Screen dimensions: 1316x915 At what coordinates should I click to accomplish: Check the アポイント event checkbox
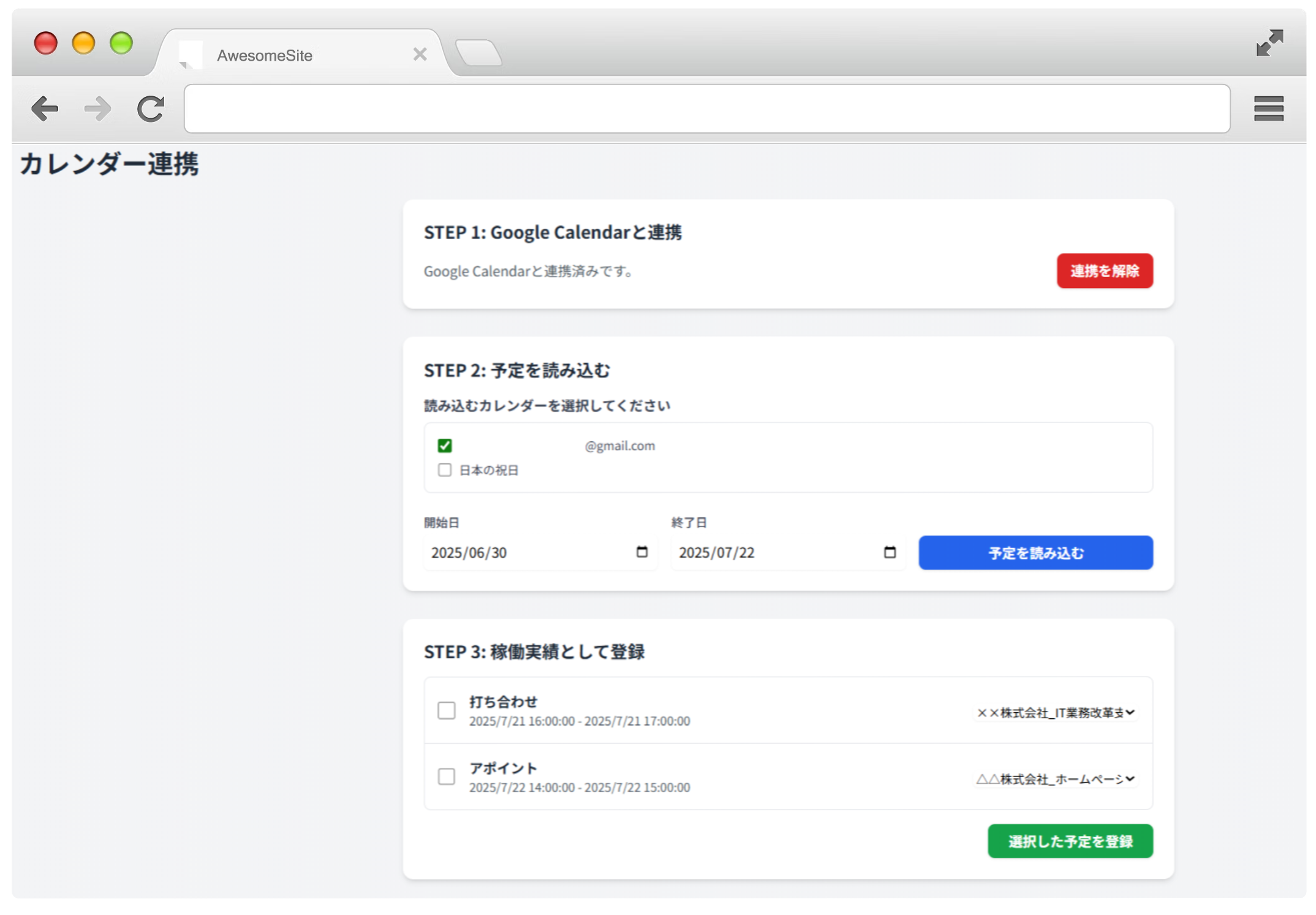[x=447, y=776]
